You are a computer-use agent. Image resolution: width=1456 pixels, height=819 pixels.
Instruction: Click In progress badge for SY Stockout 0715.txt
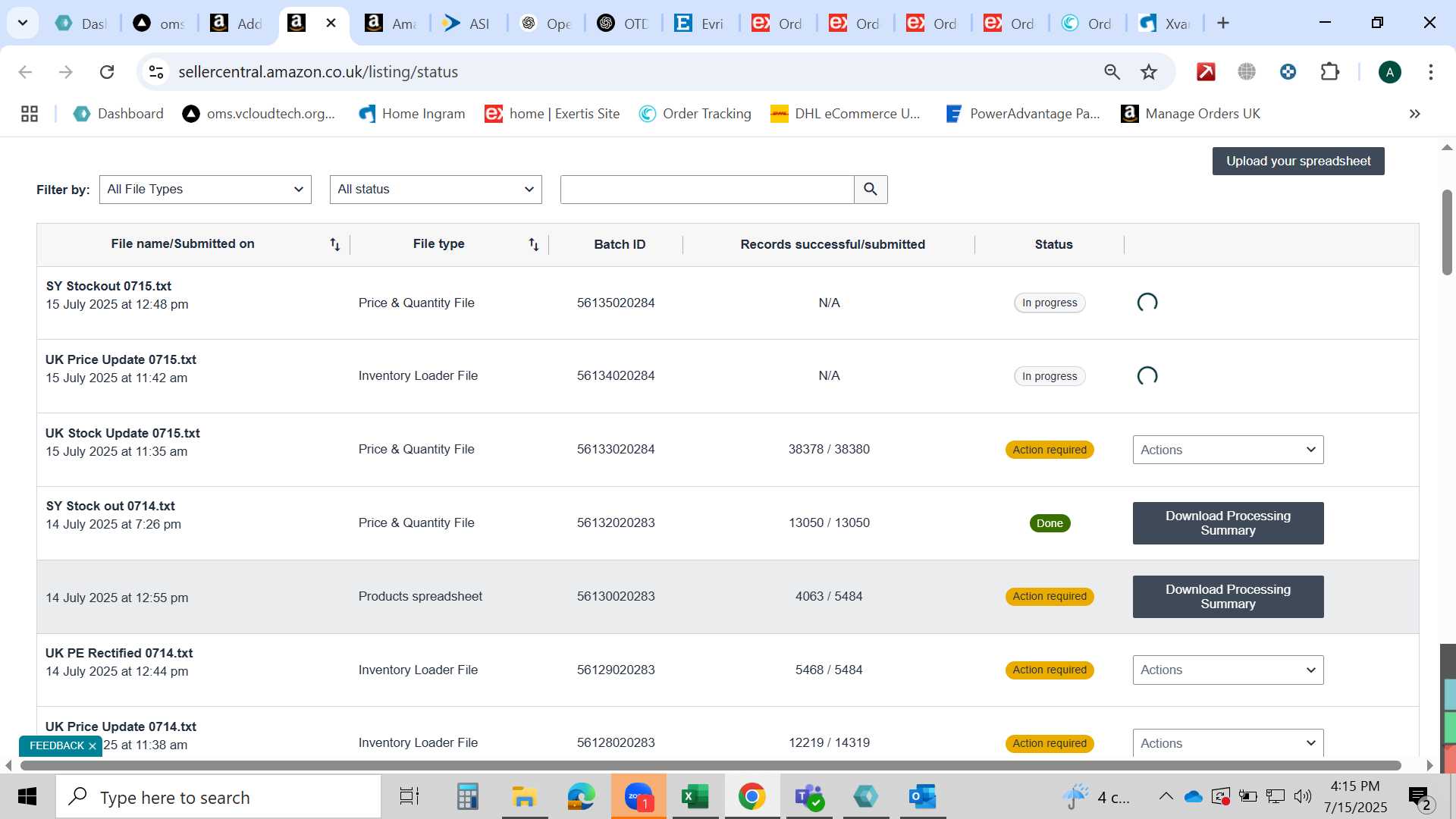click(x=1050, y=303)
